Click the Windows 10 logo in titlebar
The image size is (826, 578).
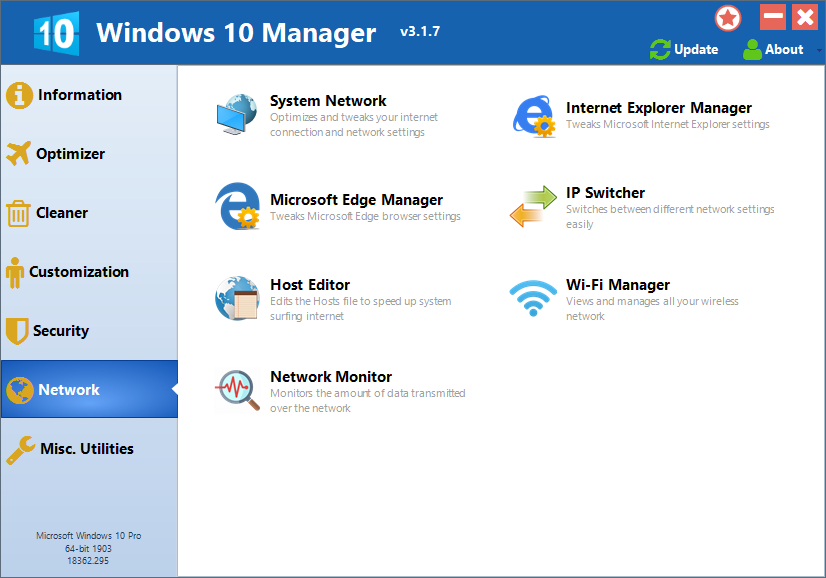click(x=56, y=32)
